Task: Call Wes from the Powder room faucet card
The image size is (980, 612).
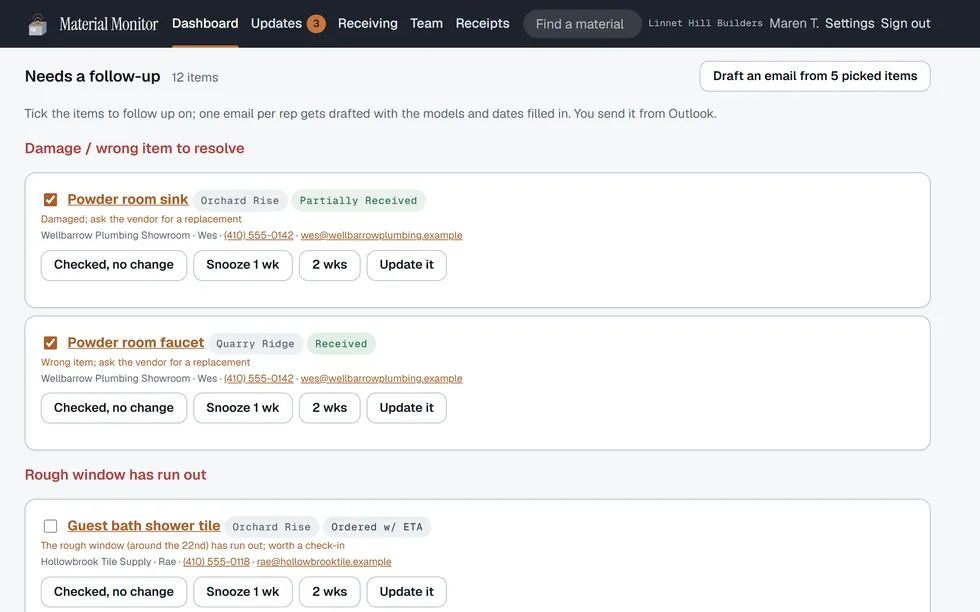Action: (x=259, y=378)
